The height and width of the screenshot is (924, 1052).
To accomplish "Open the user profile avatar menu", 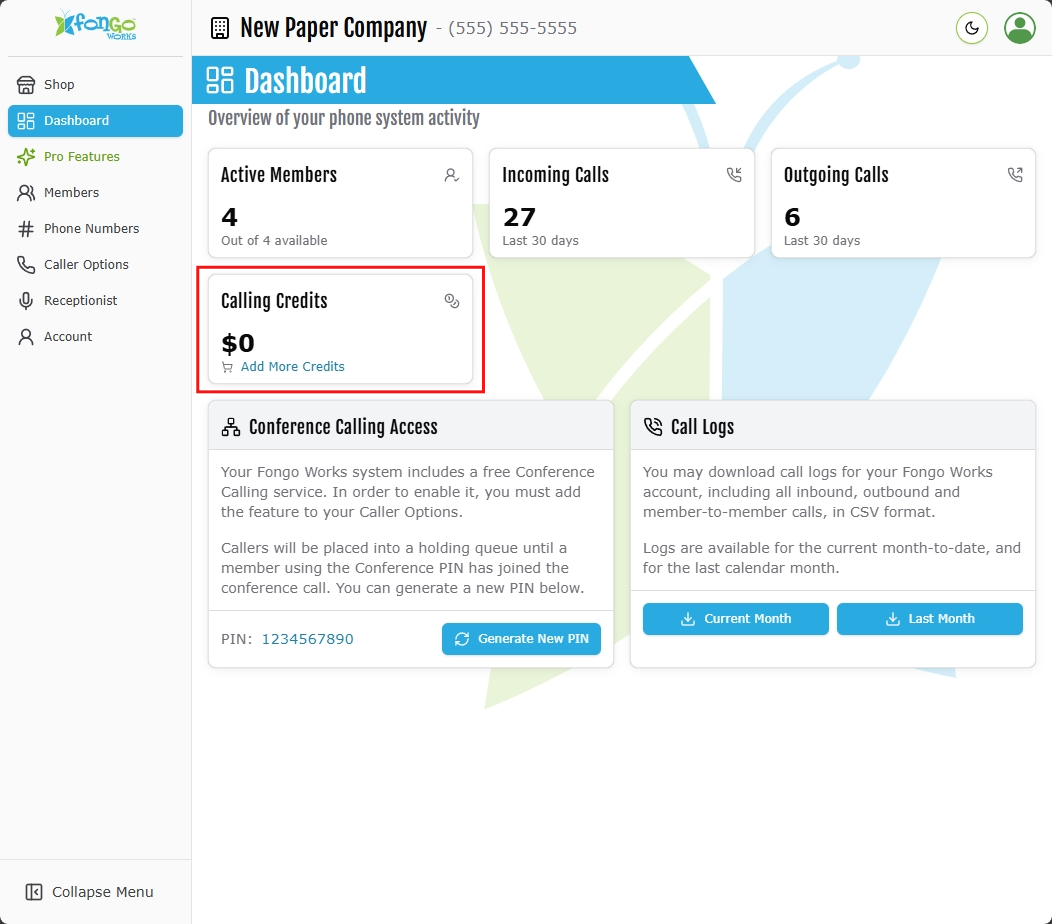I will (1020, 28).
